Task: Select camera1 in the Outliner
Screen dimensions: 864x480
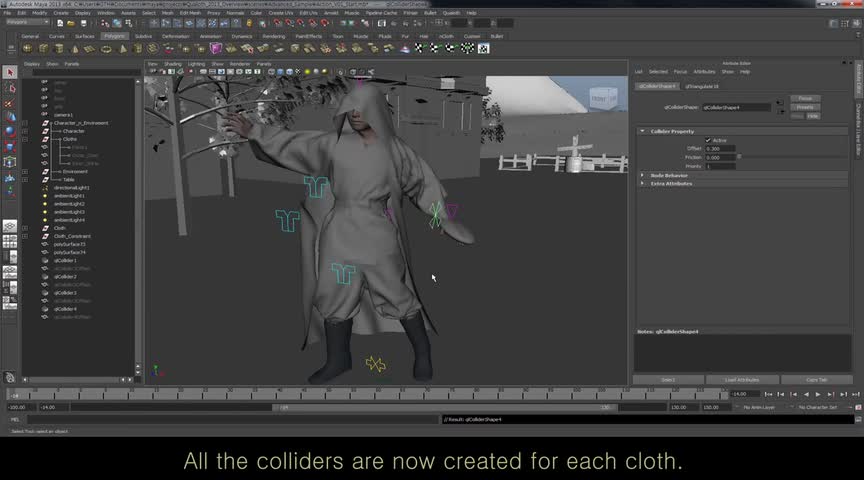Action: click(63, 115)
